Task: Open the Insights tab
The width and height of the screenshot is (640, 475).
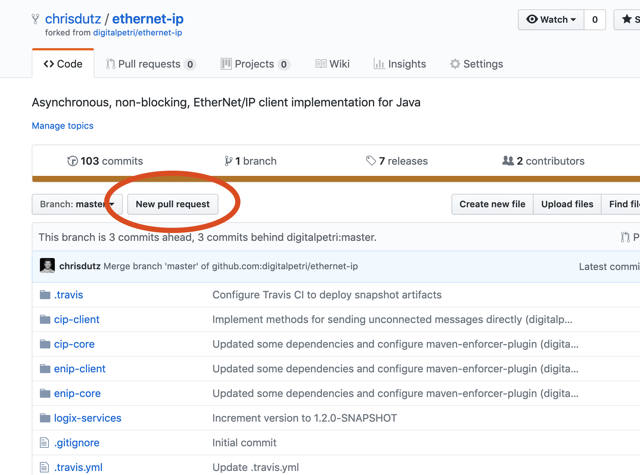Action: tap(399, 64)
